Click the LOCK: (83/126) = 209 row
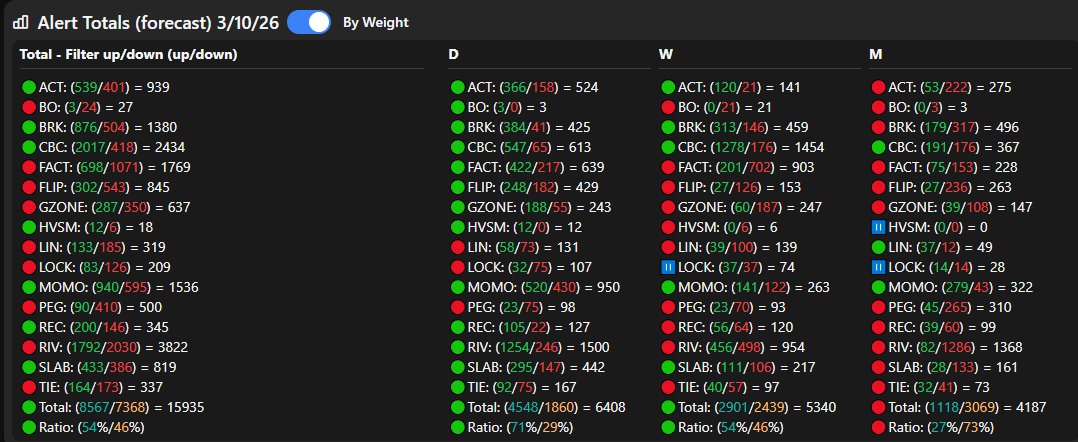This screenshot has height=442, width=1078. pos(96,267)
